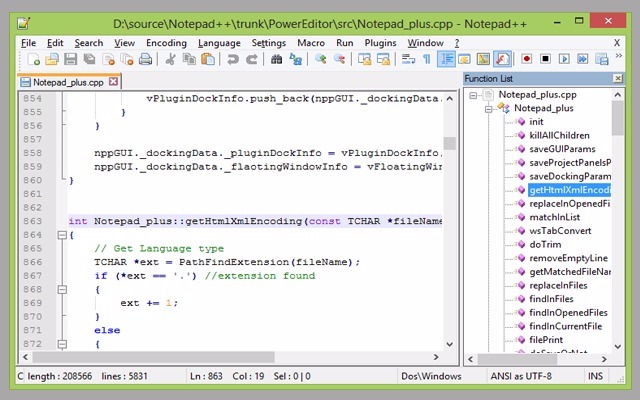Open Find with the binoculars icon

[x=276, y=59]
